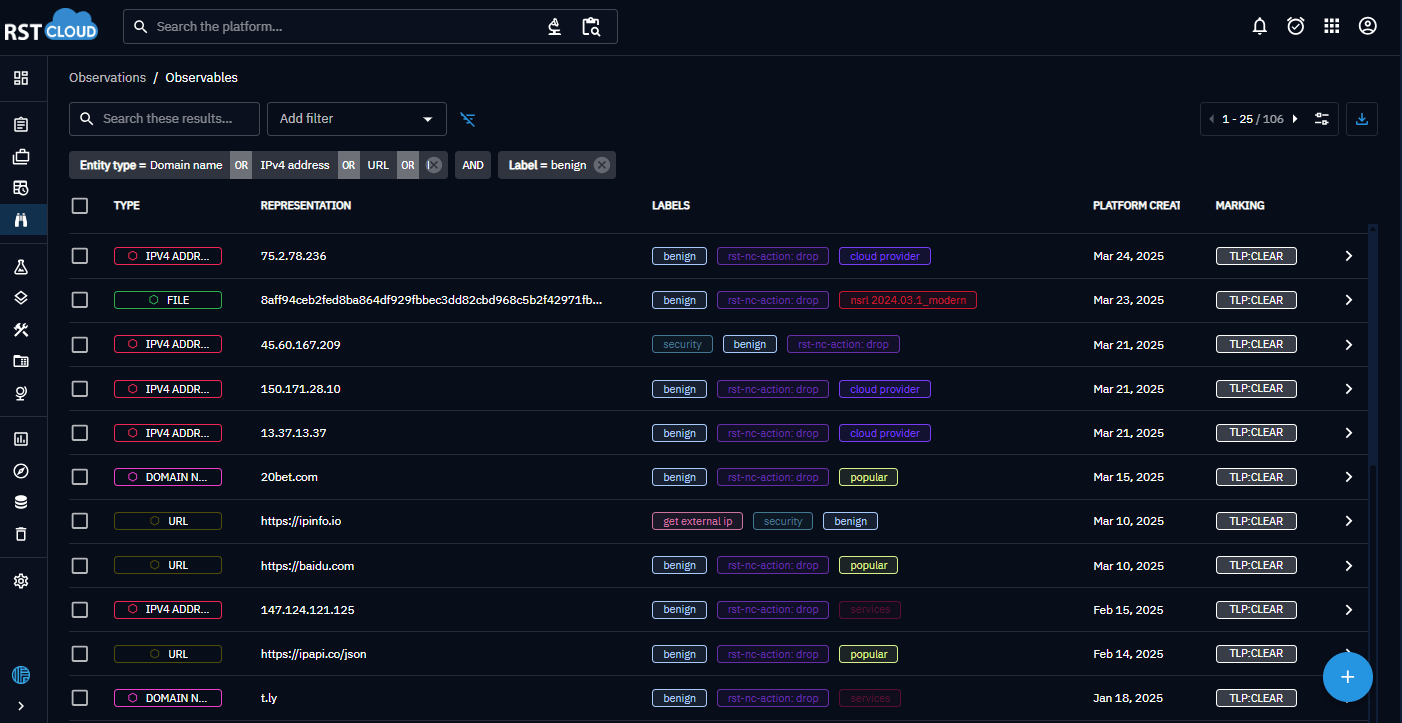Viewport: 1402px width, 723px height.
Task: Check the box for row https://ipinfo.io
Action: click(x=80, y=521)
